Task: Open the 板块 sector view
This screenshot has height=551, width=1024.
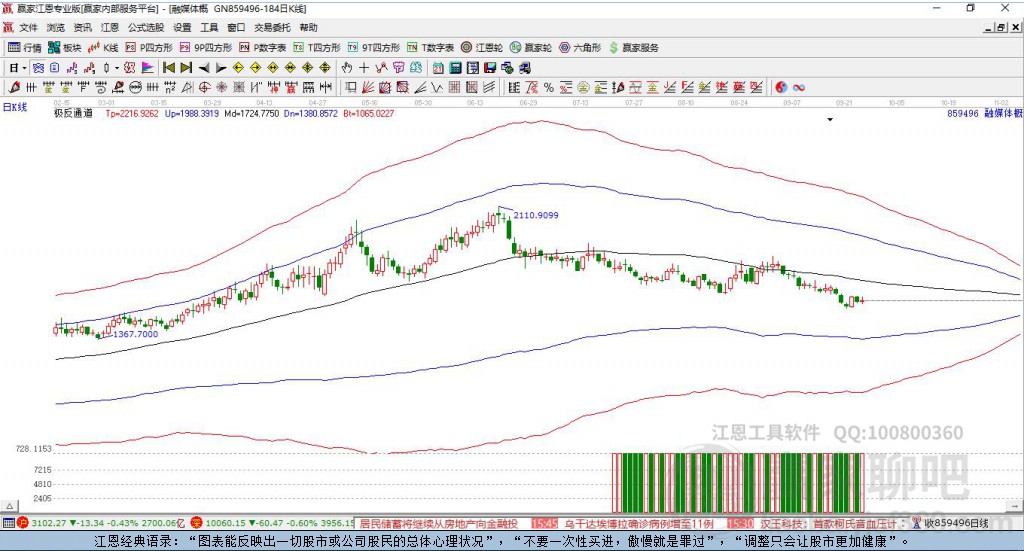Action: pyautogui.click(x=65, y=48)
